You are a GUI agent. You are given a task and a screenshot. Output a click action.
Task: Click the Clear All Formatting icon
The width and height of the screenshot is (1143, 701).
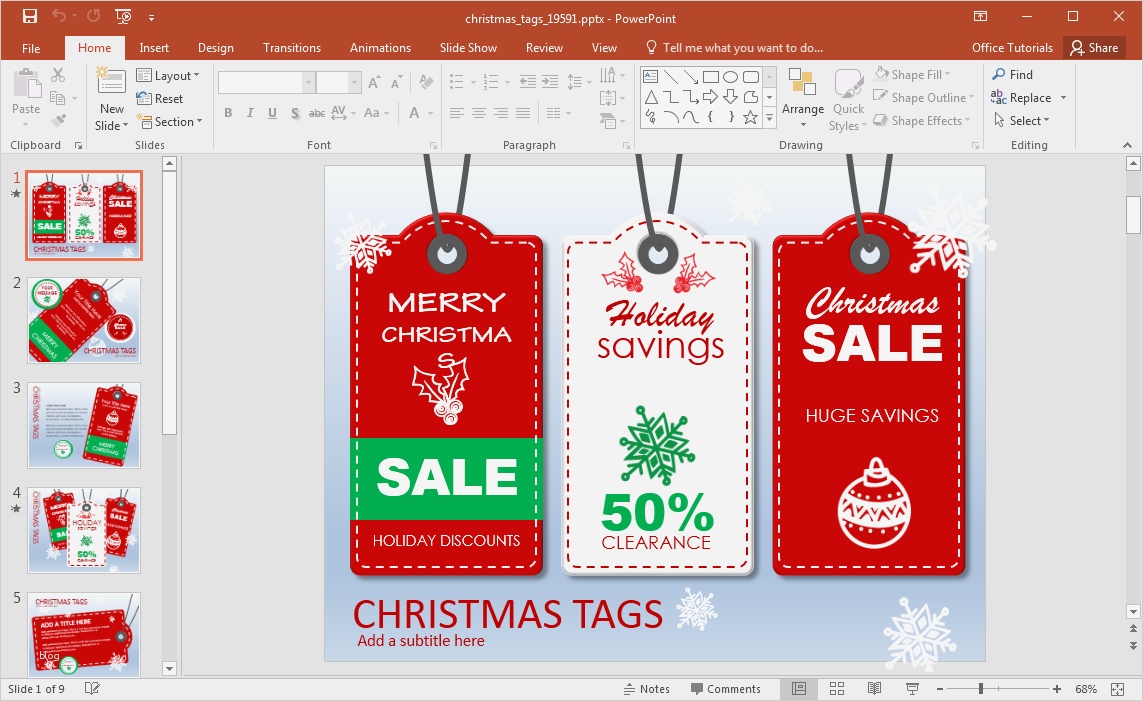coord(426,82)
